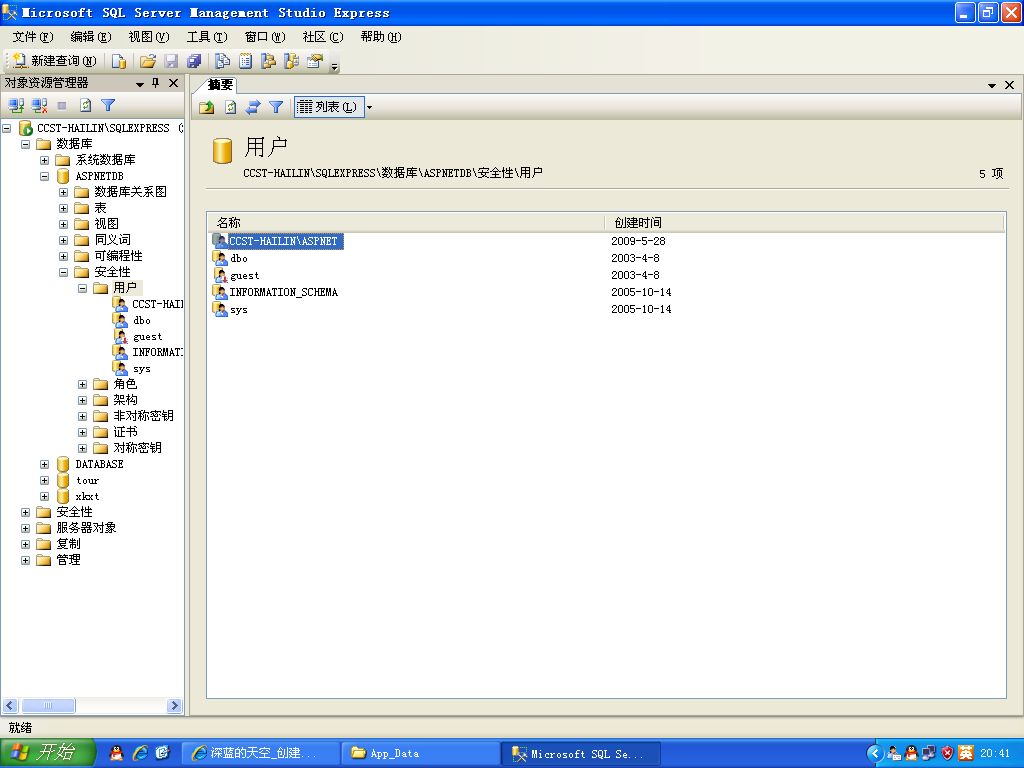Screen dimensions: 1024x768
Task: Switch to App_Data taskbar window
Action: click(x=420, y=753)
